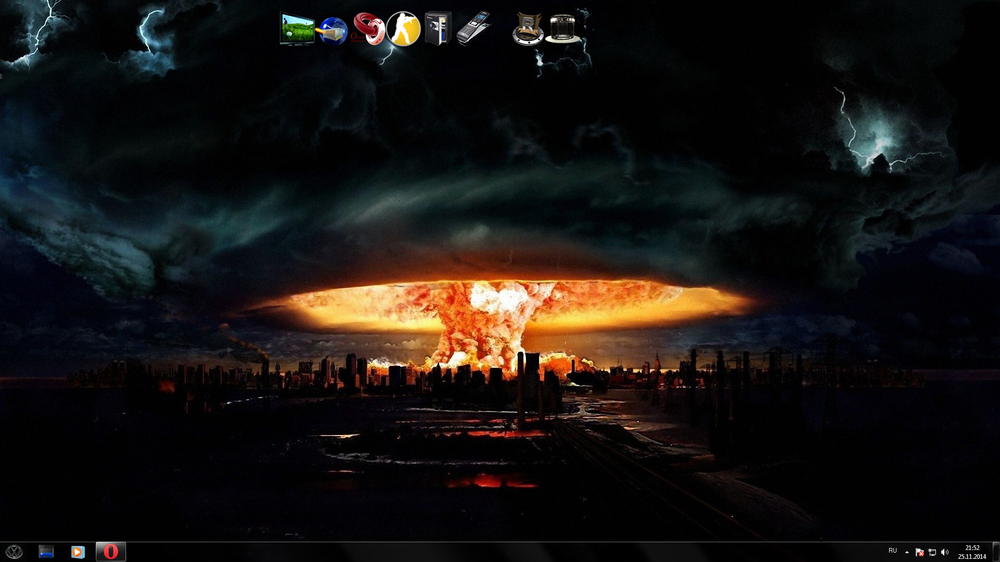Screen dimensions: 1000x562
Task: Open the RocketDock R emblem icon
Action: [x=528, y=29]
